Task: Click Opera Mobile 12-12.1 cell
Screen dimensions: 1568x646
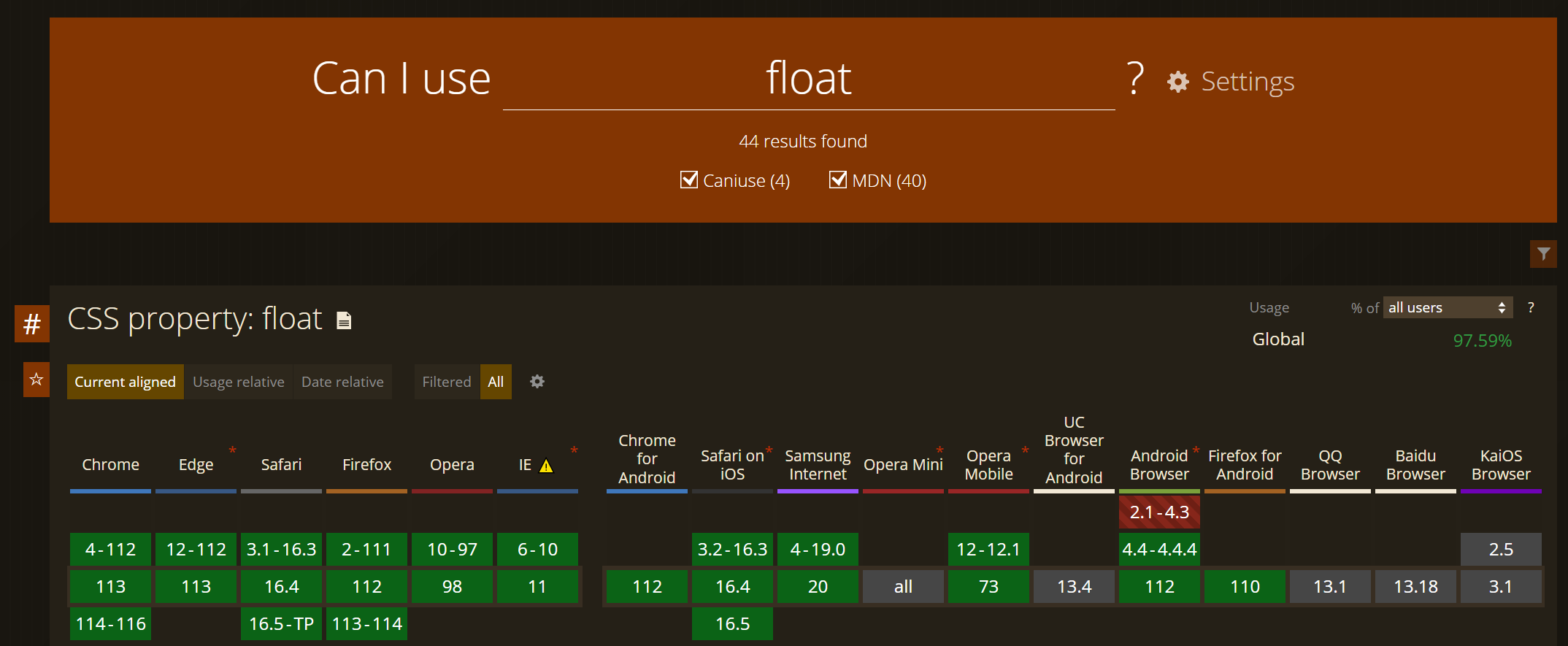Action: pos(989,549)
